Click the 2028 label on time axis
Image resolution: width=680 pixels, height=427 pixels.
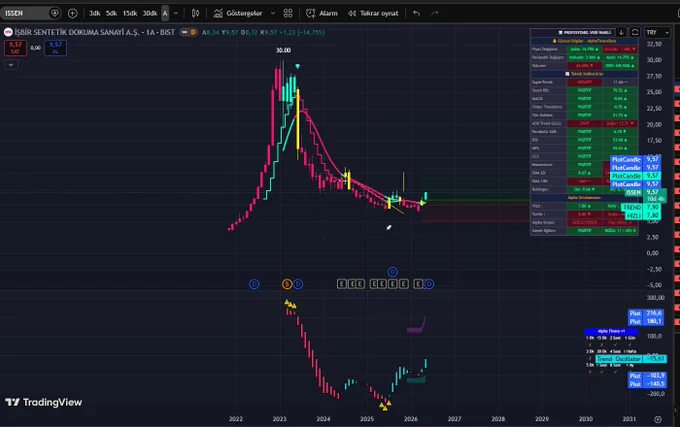pyautogui.click(x=498, y=419)
